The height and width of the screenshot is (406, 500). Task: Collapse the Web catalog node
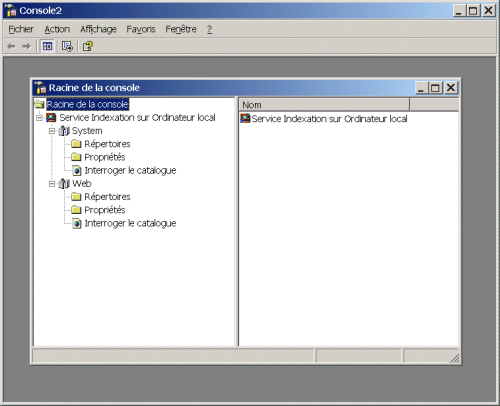[x=52, y=184]
